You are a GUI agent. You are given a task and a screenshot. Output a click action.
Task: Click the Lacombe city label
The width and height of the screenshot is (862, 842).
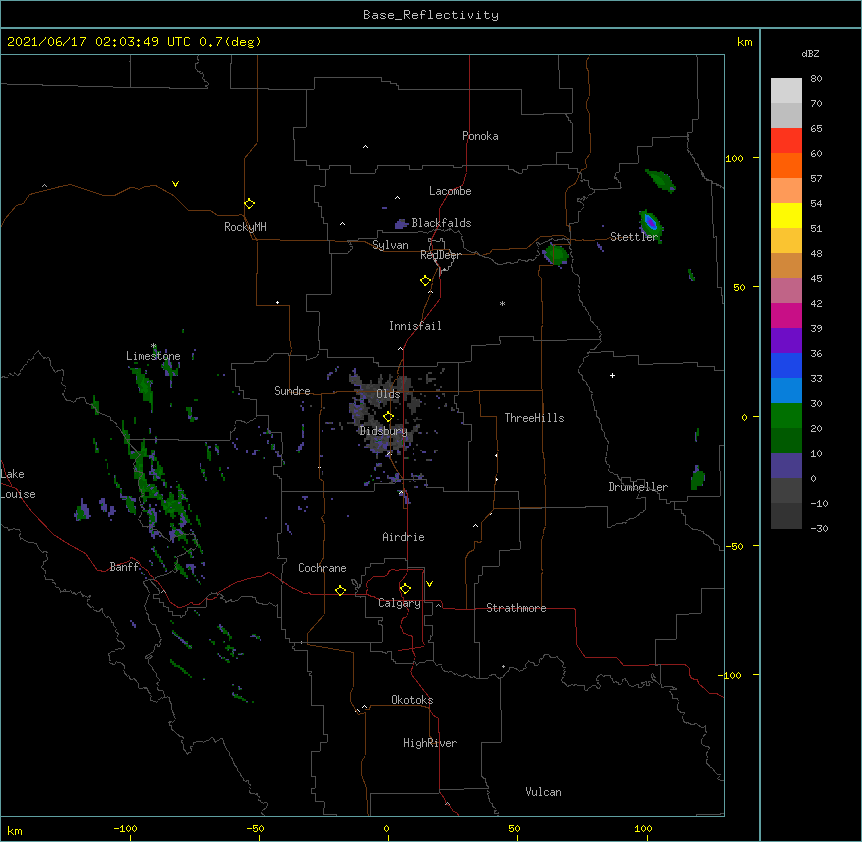coord(450,191)
